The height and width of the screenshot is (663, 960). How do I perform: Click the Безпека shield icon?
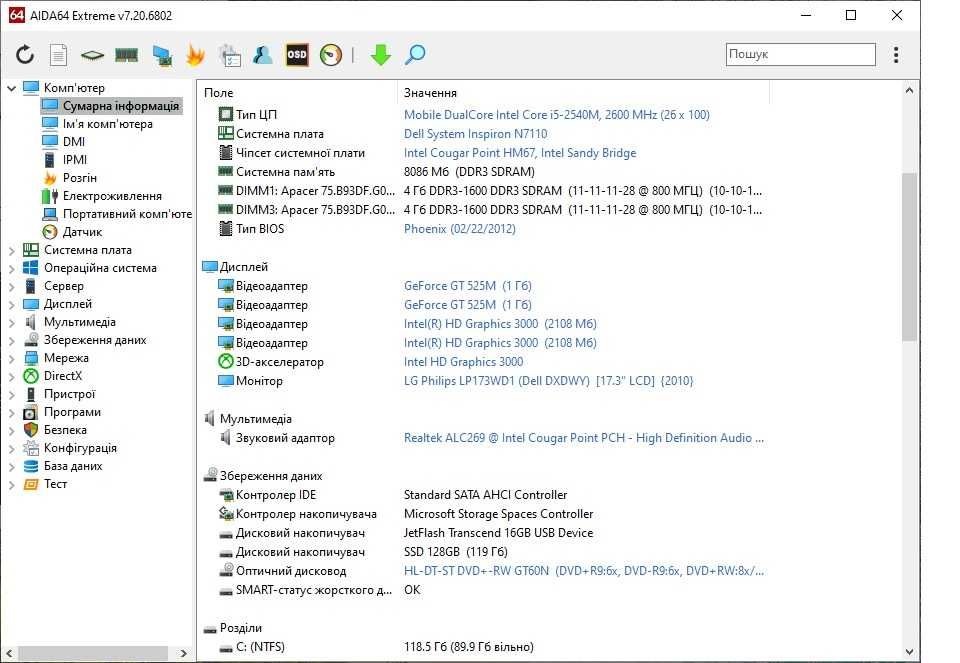(31, 430)
